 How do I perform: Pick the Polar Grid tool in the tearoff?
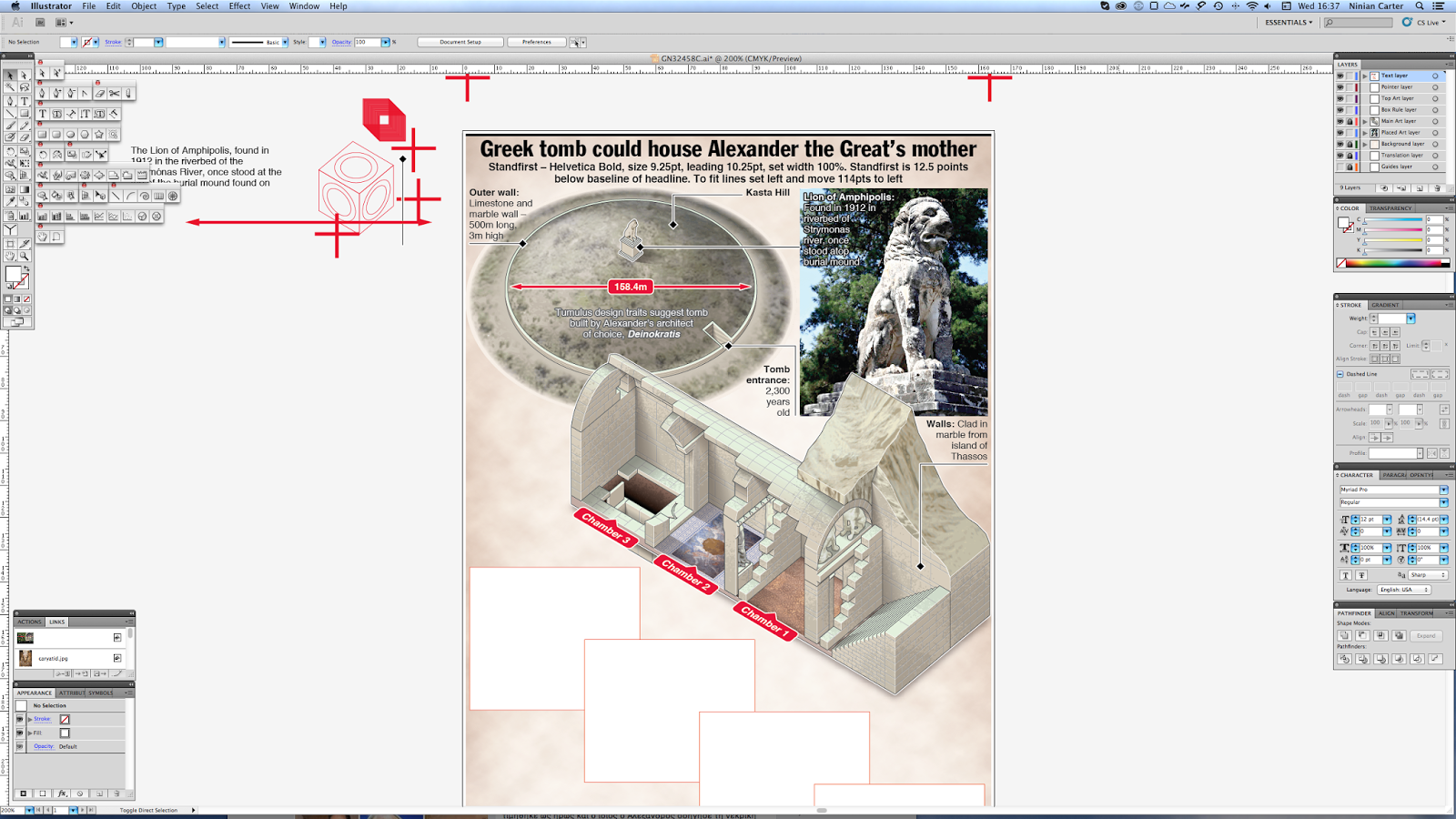(173, 196)
